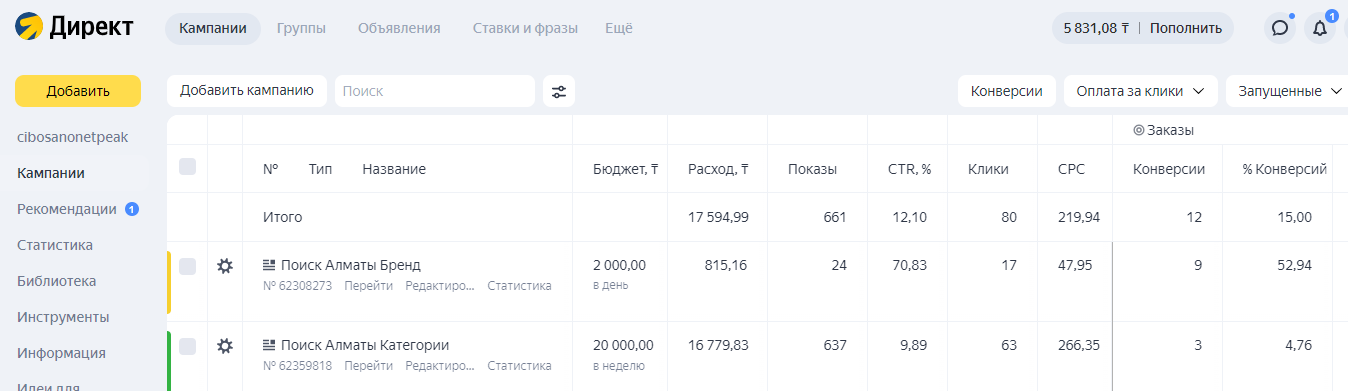This screenshot has width=1348, height=391.
Task: Click Статистика under Поиск Алматы Категории
Action: coord(519,366)
